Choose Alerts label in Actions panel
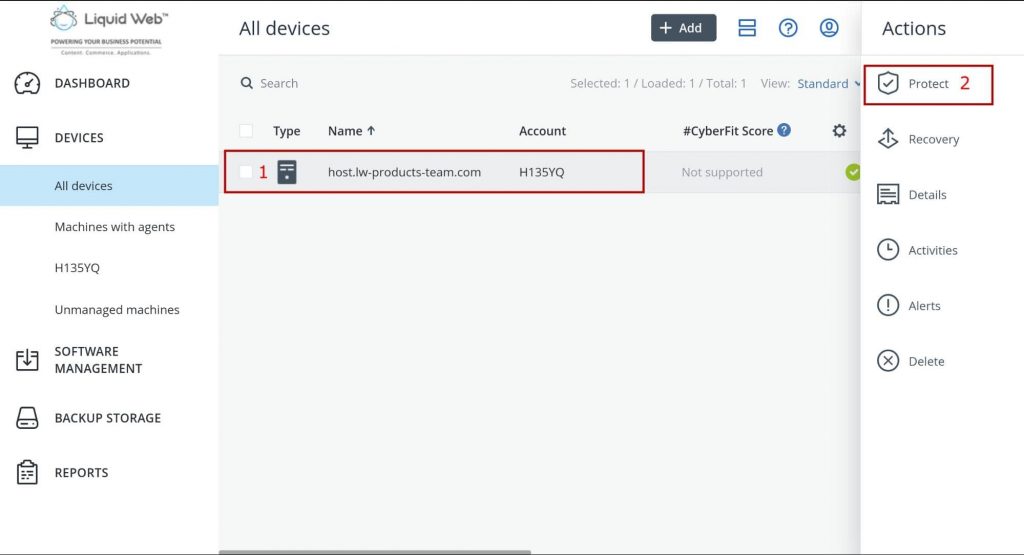This screenshot has width=1024, height=555. [924, 306]
